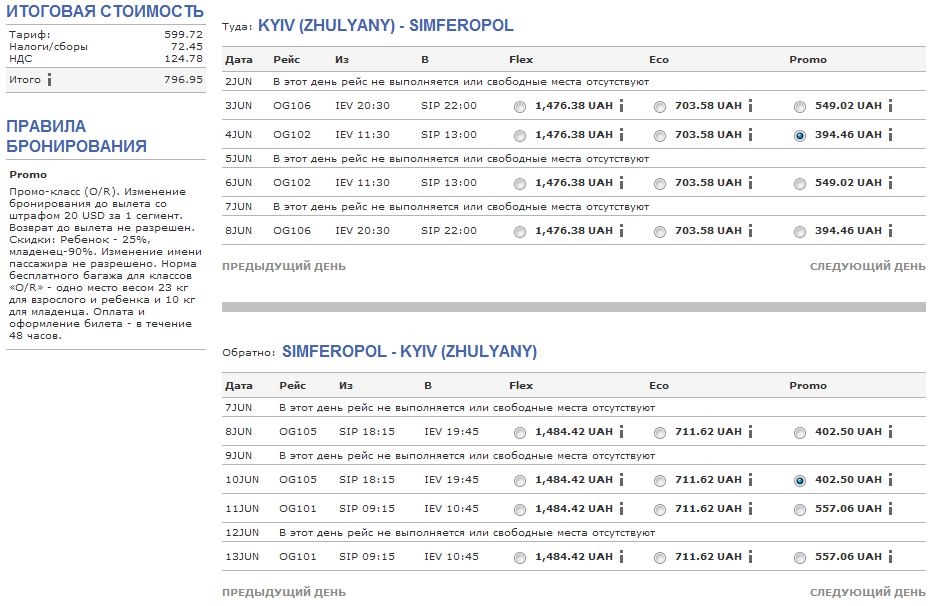Open info icon for 4JUN Flex fare
The width and height of the screenshot is (935, 606).
[x=621, y=135]
